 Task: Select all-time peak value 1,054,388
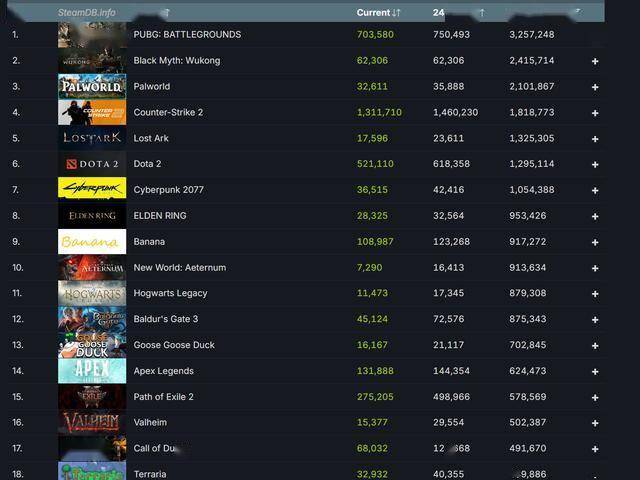532,190
